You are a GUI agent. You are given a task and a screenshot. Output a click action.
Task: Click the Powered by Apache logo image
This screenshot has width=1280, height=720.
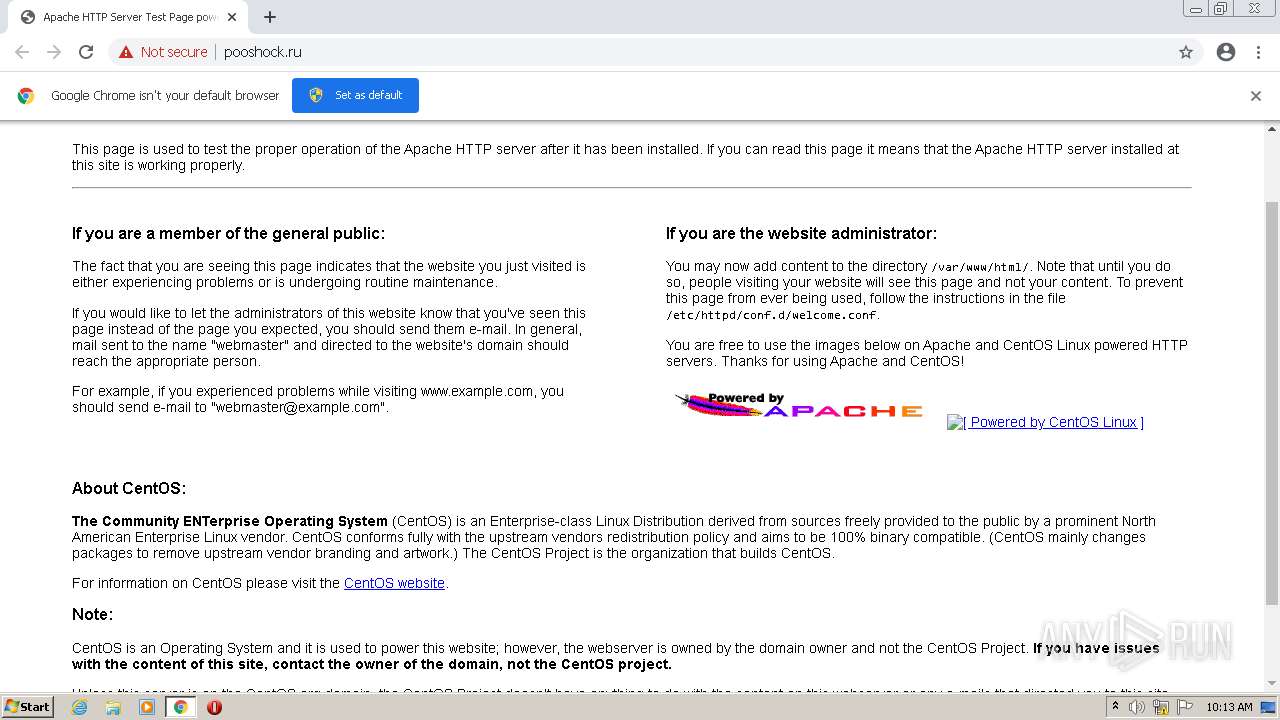799,406
